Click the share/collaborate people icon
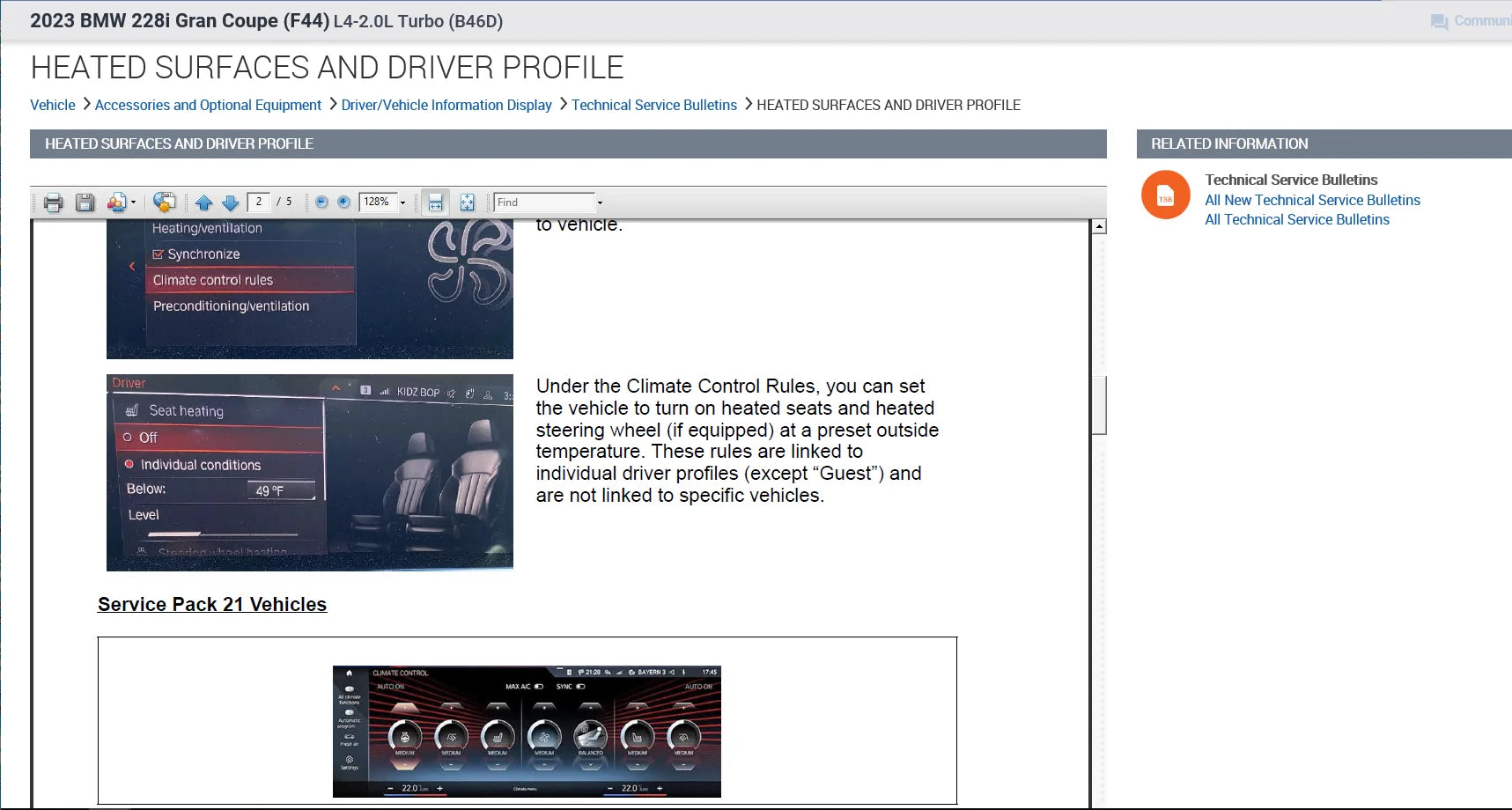The image size is (1512, 810). (116, 202)
